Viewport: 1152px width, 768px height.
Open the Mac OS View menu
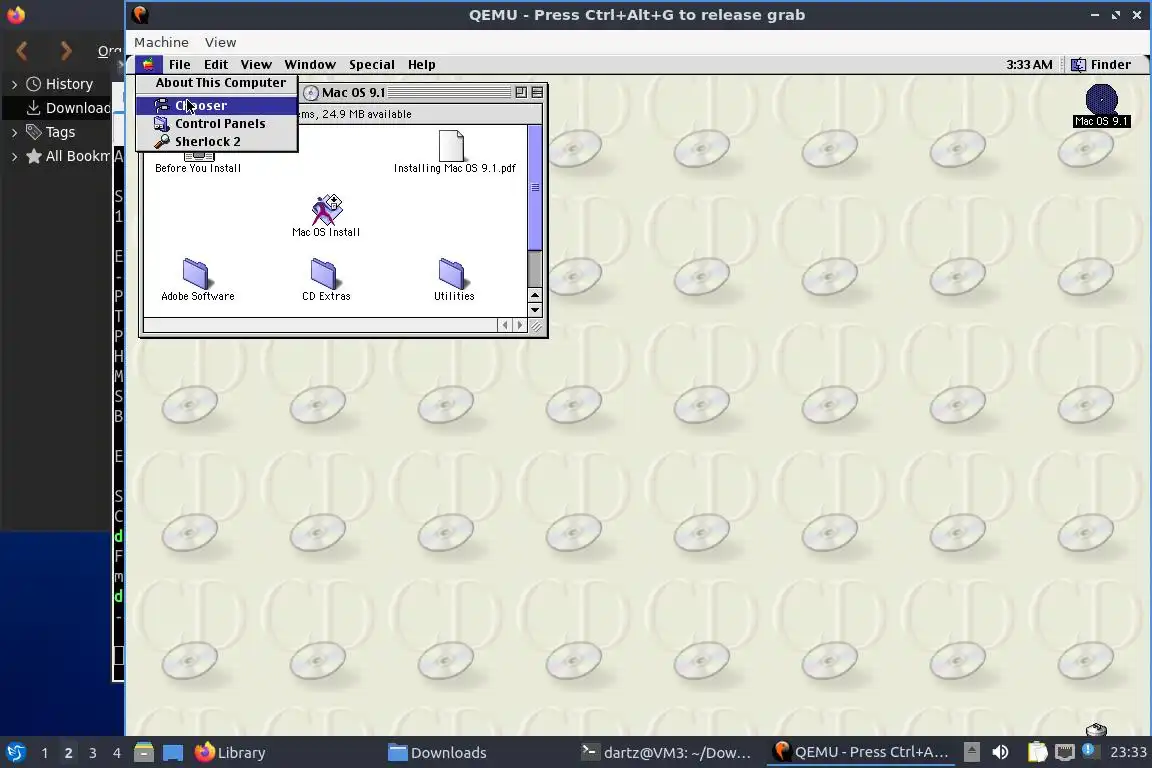point(256,65)
